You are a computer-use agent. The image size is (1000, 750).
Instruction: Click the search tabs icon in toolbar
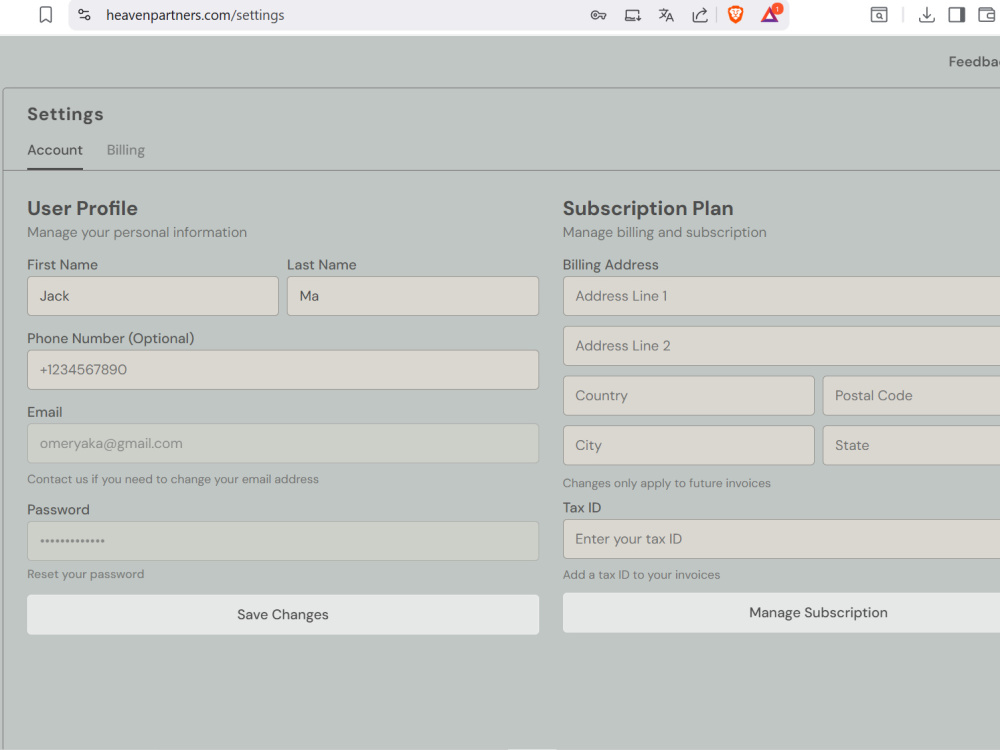tap(879, 15)
